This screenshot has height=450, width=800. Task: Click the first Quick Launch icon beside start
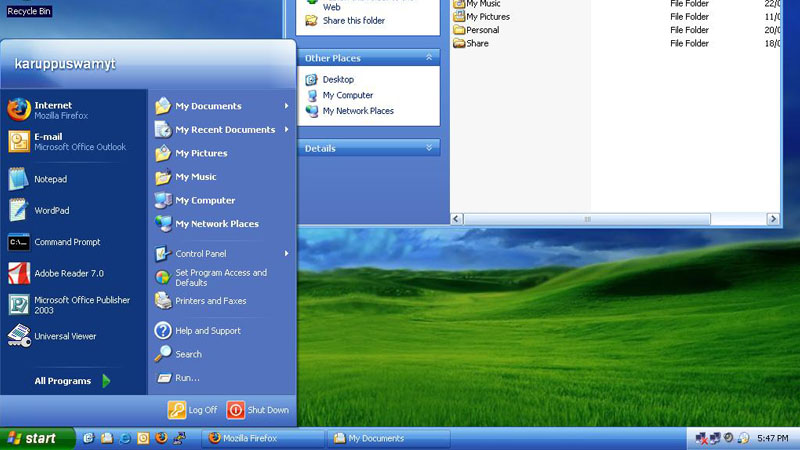(x=88, y=438)
